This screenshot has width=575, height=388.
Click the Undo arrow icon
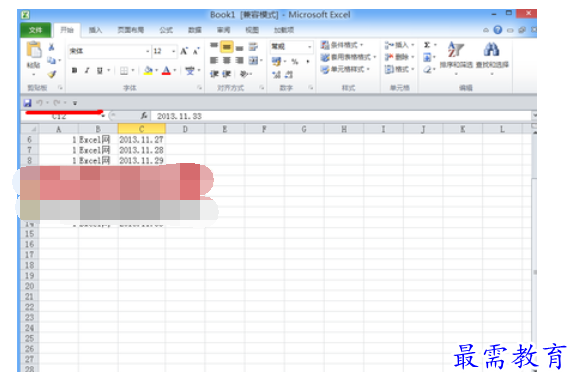(x=39, y=103)
